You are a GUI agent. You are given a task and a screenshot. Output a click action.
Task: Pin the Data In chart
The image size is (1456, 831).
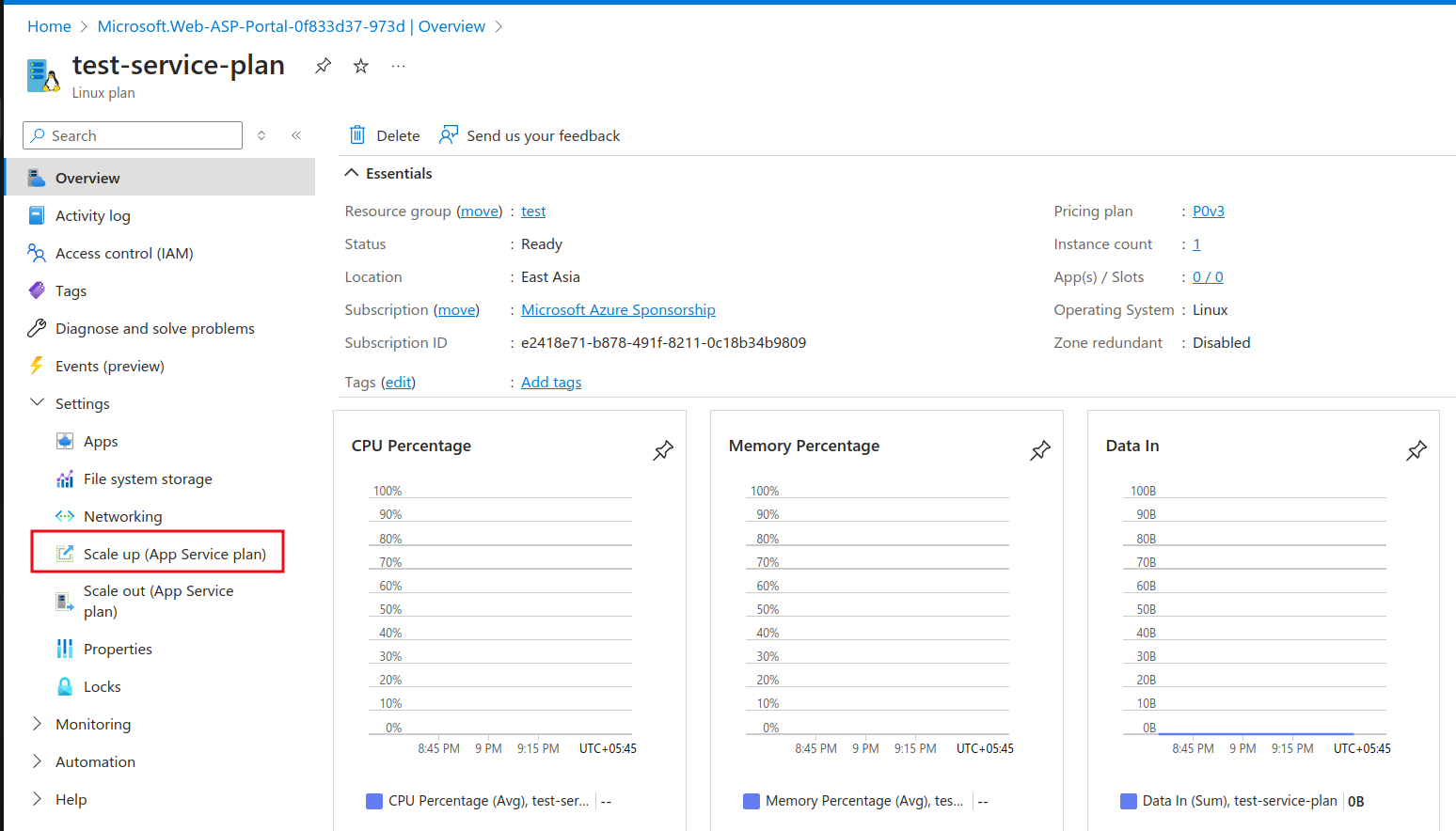coord(1416,450)
